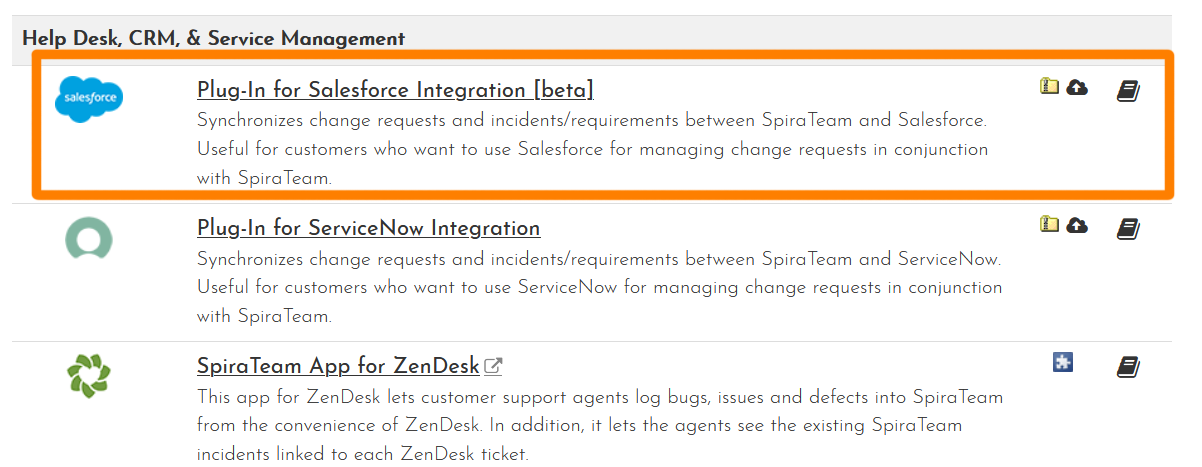The height and width of the screenshot is (467, 1202).
Task: Open SpiraTeam App for ZenDesk link
Action: (x=338, y=366)
